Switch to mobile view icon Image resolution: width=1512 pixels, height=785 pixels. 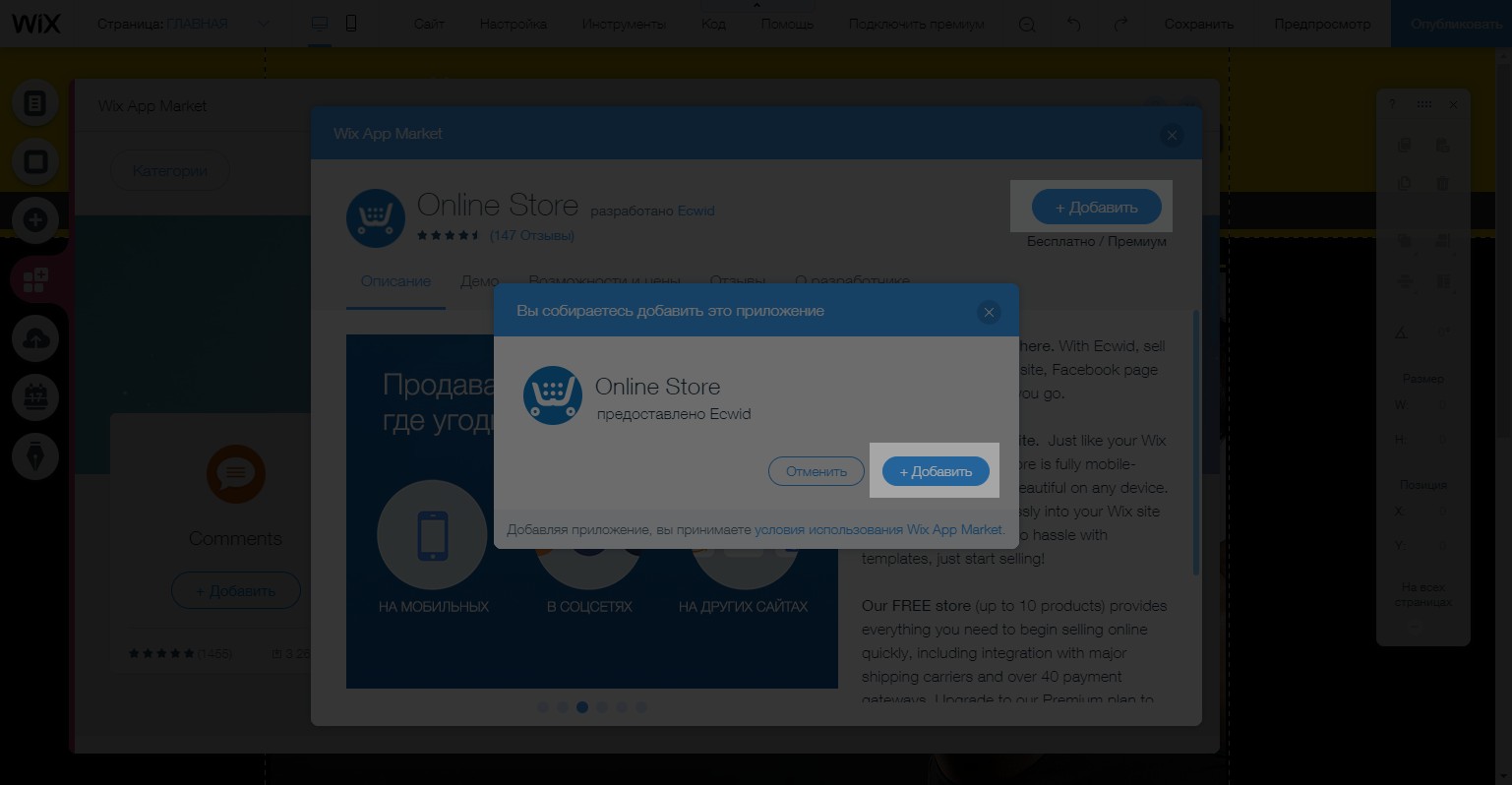click(x=351, y=24)
